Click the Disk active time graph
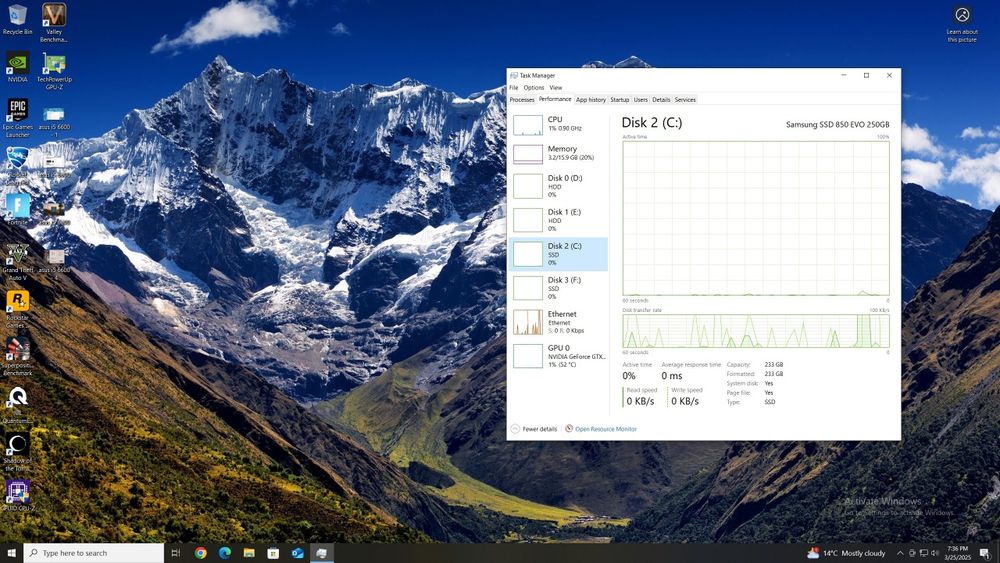Image resolution: width=1000 pixels, height=563 pixels. (756, 218)
